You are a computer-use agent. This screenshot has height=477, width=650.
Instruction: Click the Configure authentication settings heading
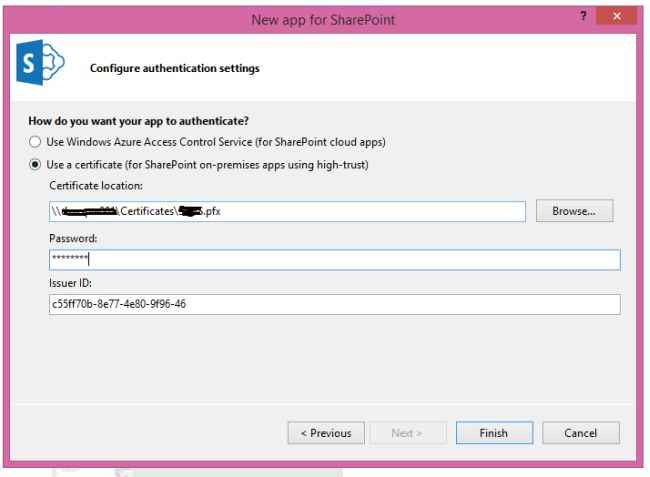pyautogui.click(x=175, y=68)
